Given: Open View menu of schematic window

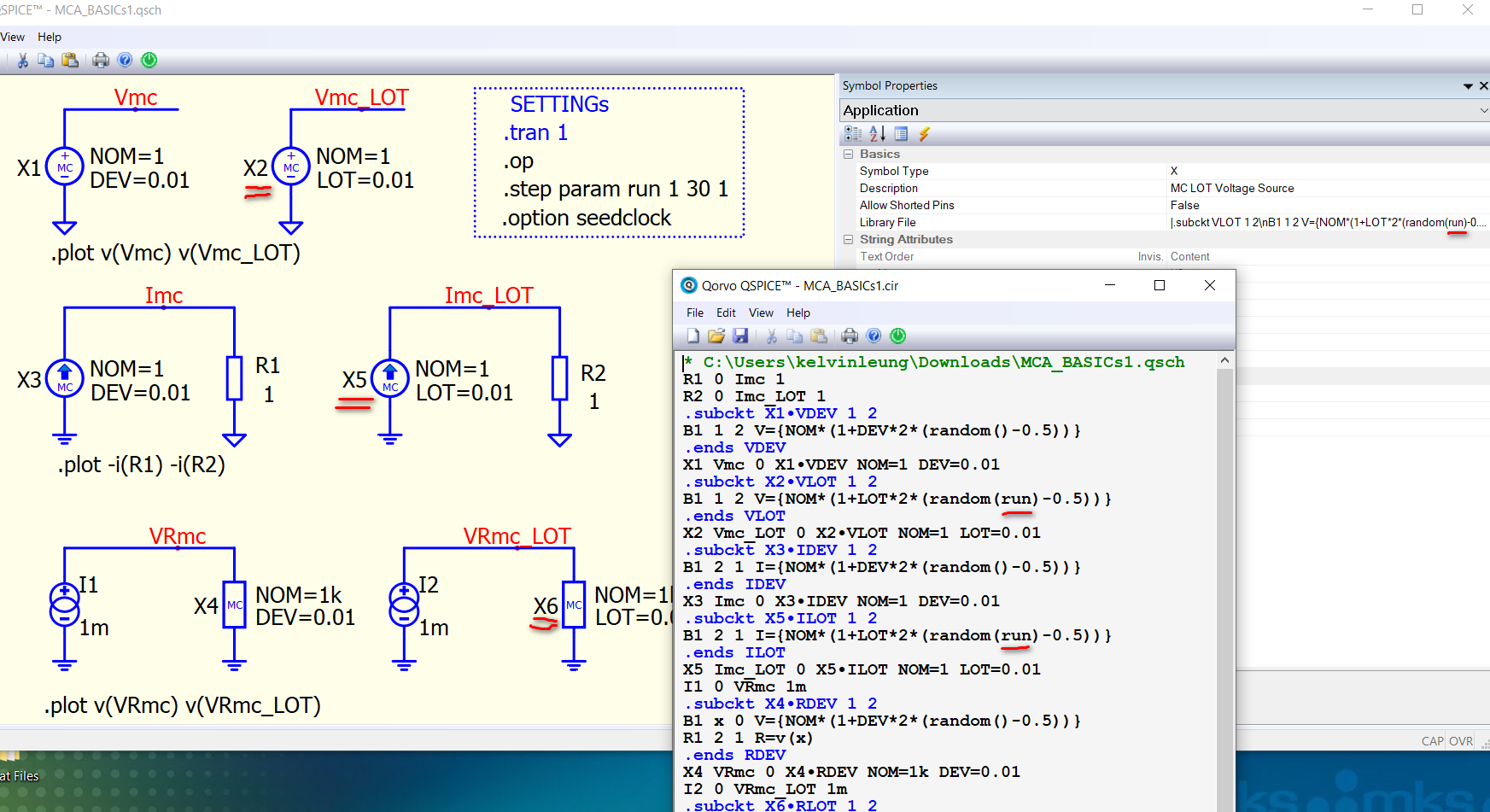Looking at the screenshot, I should pyautogui.click(x=12, y=37).
